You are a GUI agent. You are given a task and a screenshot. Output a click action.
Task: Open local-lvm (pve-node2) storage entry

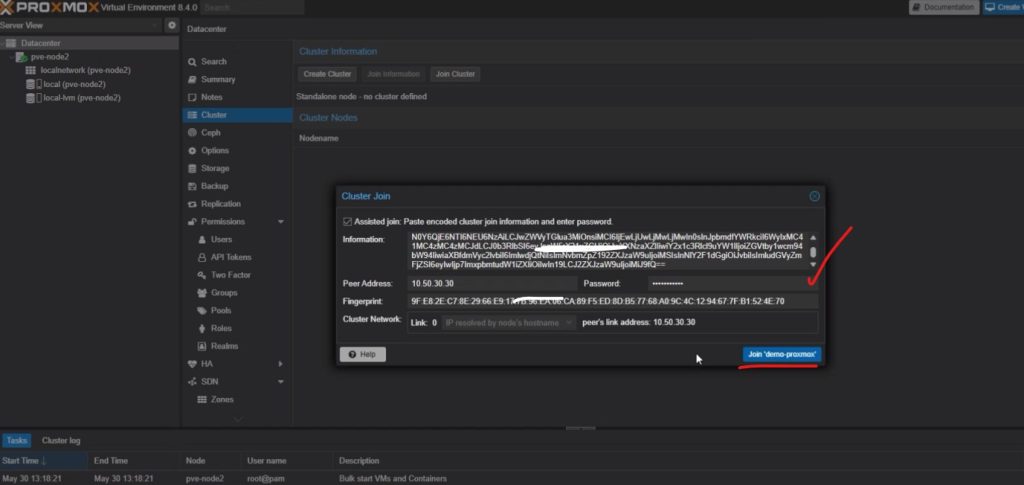(x=82, y=98)
